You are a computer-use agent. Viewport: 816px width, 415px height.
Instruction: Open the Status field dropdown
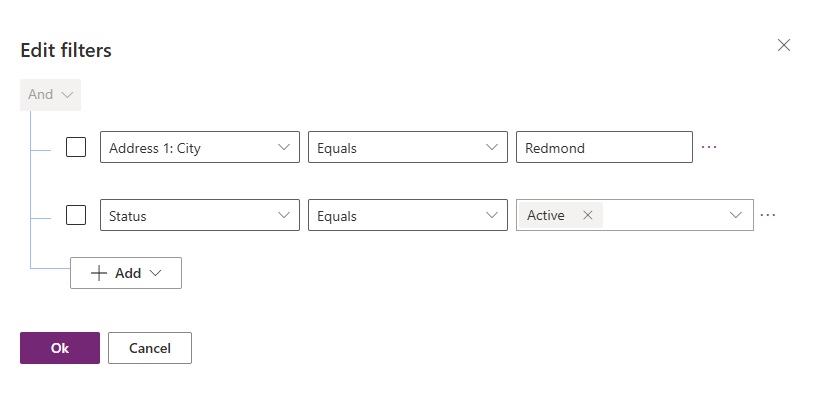coord(200,215)
